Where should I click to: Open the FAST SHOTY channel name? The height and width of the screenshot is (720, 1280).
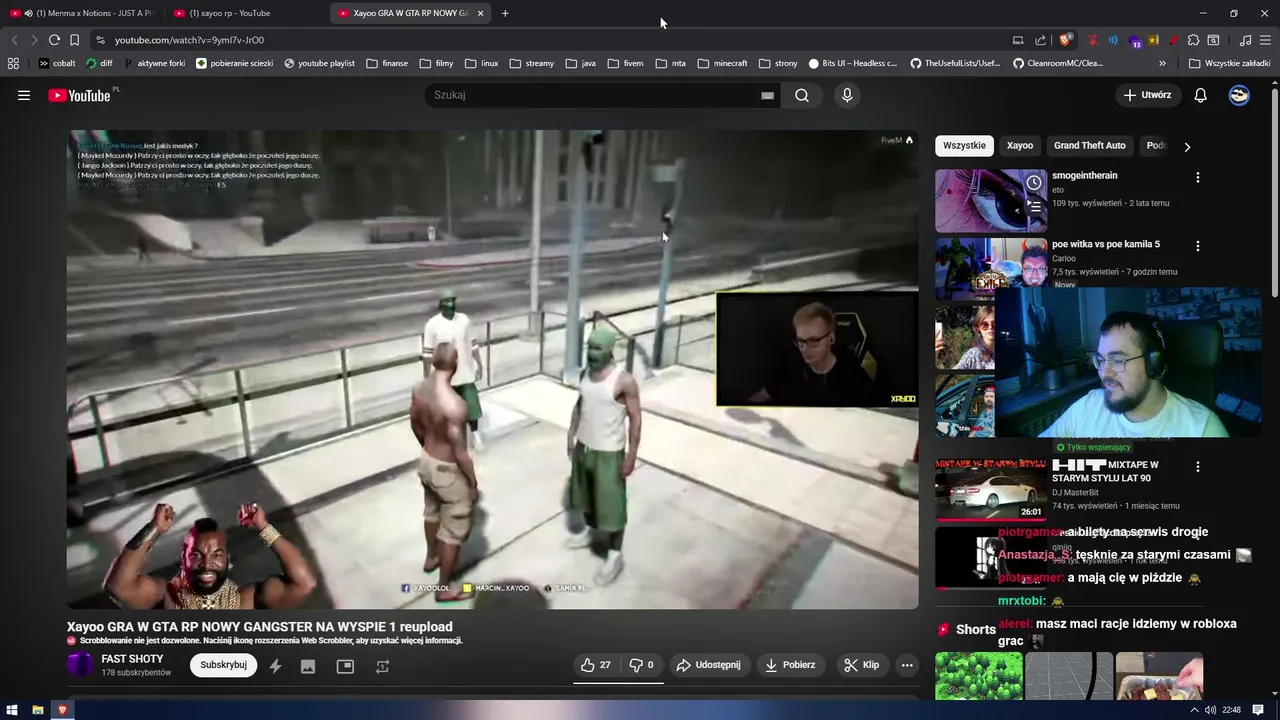point(132,659)
